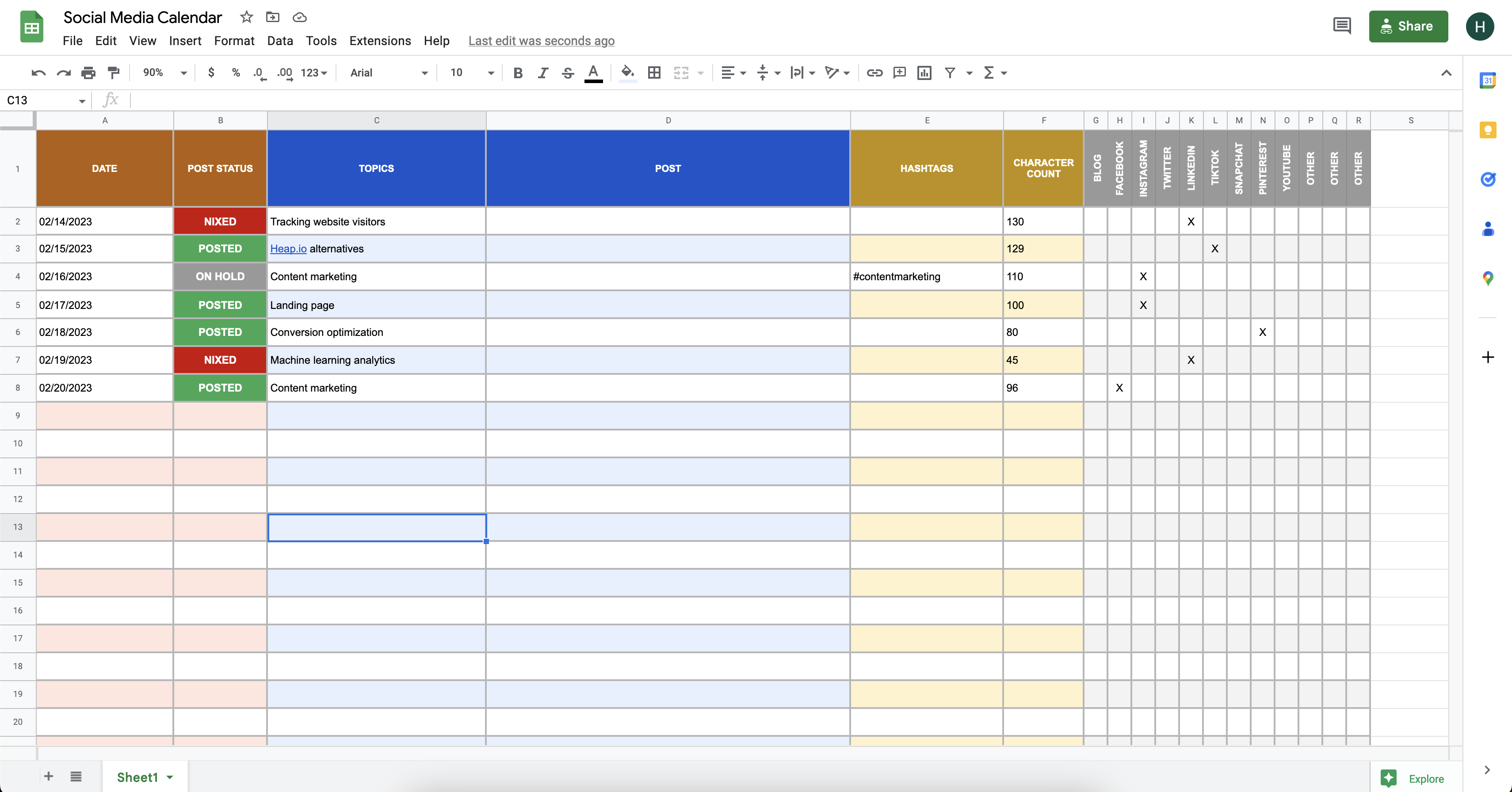
Task: Hide the menus with the collapse chevron
Action: [x=1446, y=73]
